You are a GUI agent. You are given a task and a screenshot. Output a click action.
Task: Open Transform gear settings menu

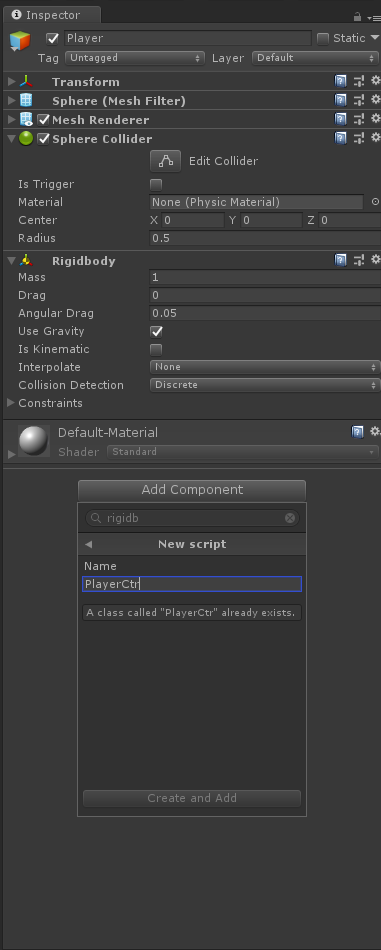tap(376, 81)
